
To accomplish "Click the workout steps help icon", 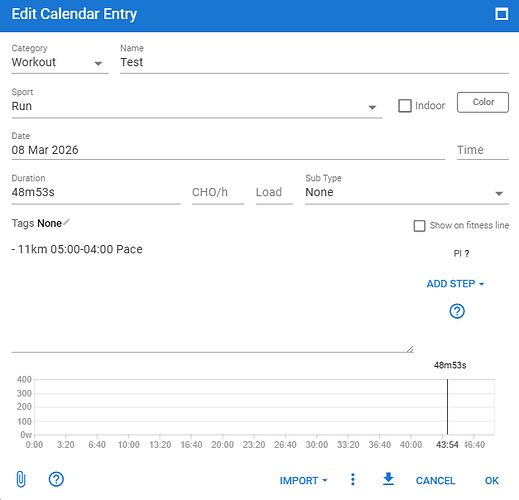I will click(x=457, y=311).
